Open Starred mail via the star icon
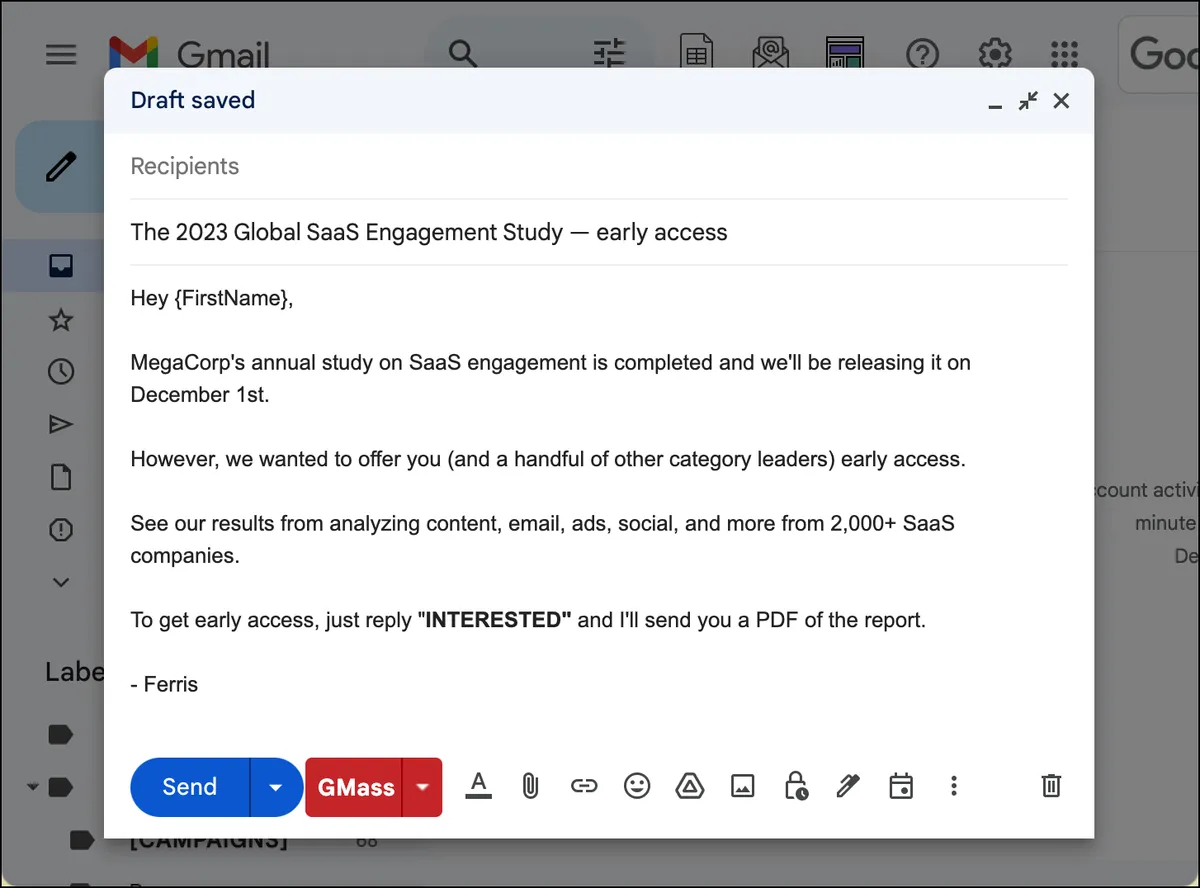This screenshot has width=1200, height=888. pos(61,320)
